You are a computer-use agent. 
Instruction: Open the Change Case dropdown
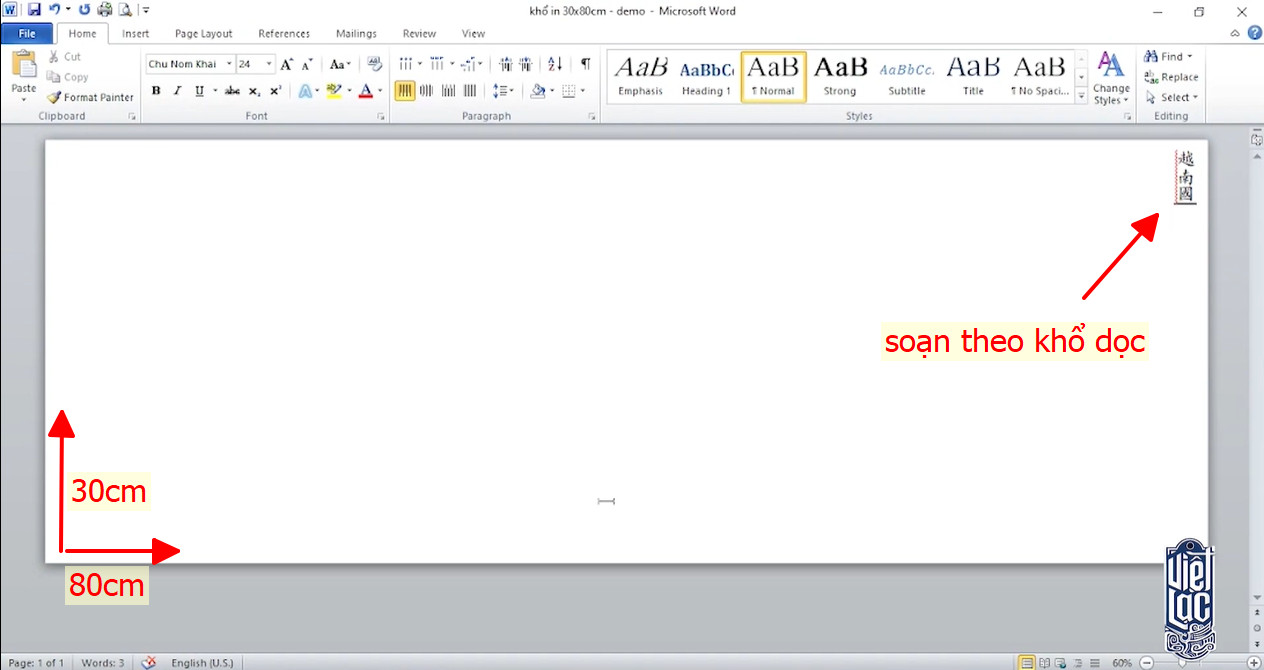pos(340,64)
